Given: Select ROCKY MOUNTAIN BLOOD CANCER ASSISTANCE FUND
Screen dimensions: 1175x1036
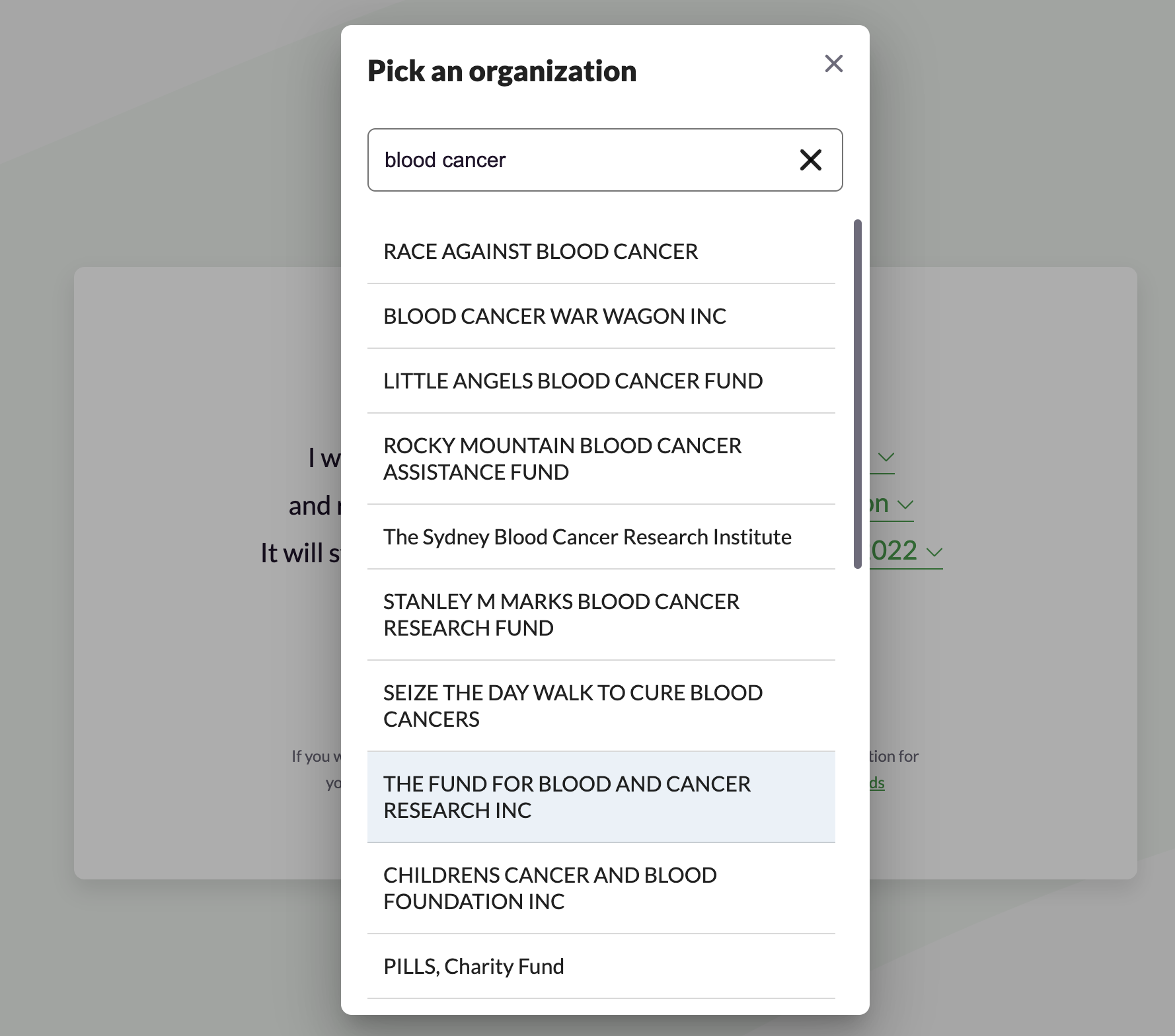Looking at the screenshot, I should click(x=601, y=459).
